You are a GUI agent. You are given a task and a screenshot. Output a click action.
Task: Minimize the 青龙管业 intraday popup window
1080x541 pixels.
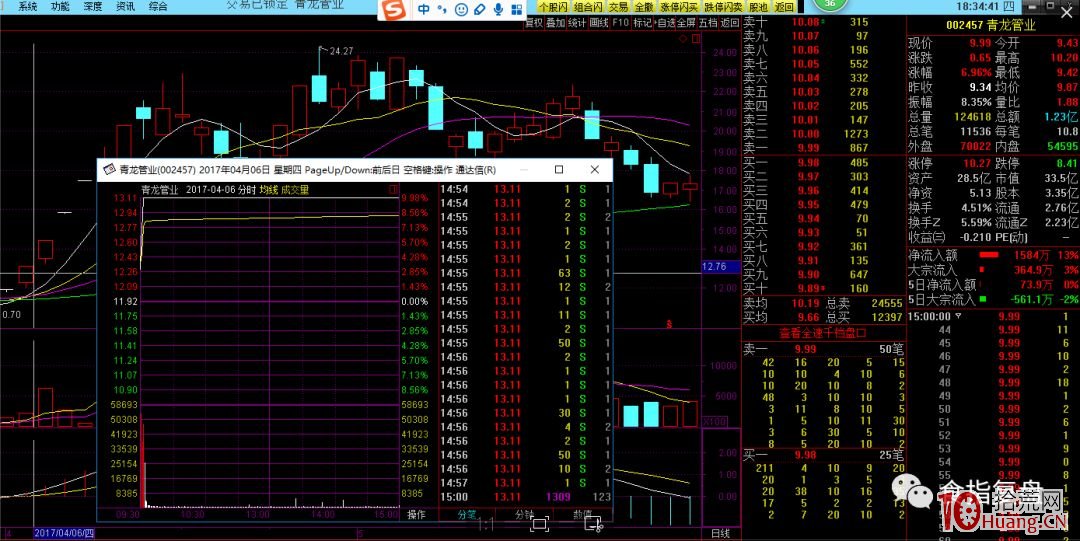[523, 170]
